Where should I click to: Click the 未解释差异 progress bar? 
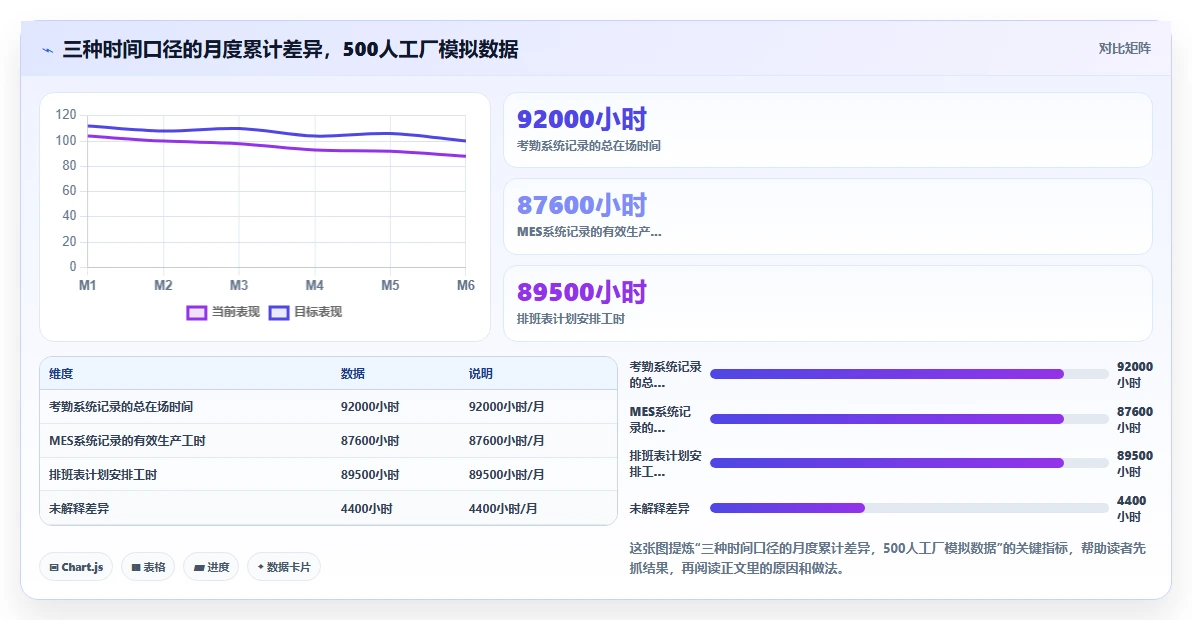click(x=909, y=508)
